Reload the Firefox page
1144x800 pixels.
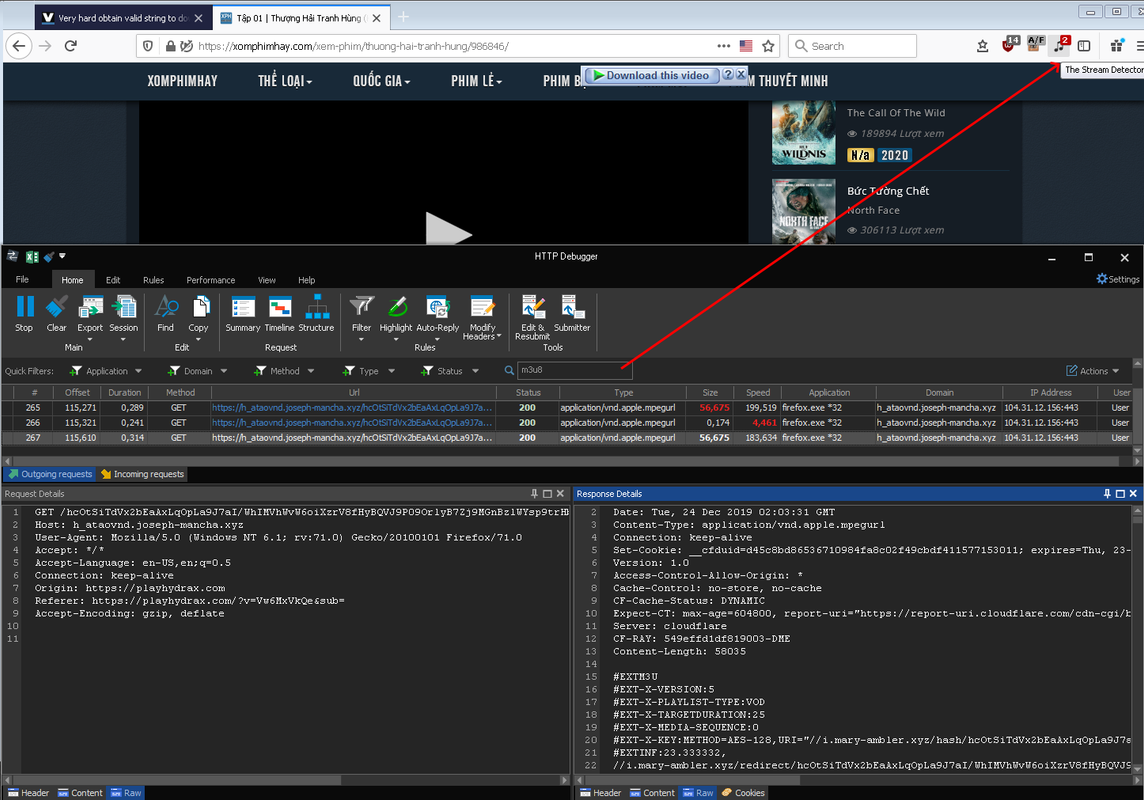click(71, 46)
